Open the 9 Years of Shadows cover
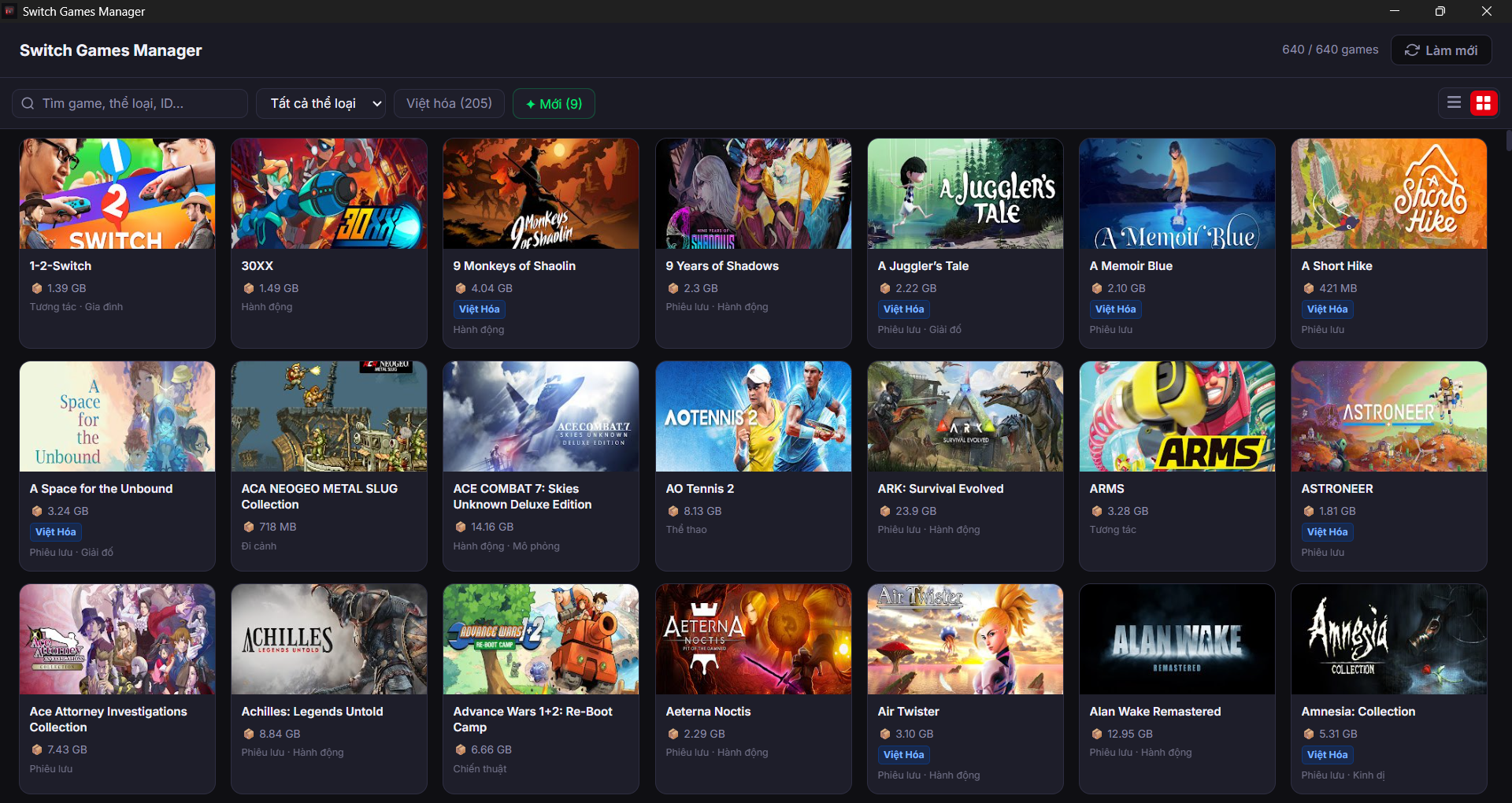 click(x=754, y=194)
